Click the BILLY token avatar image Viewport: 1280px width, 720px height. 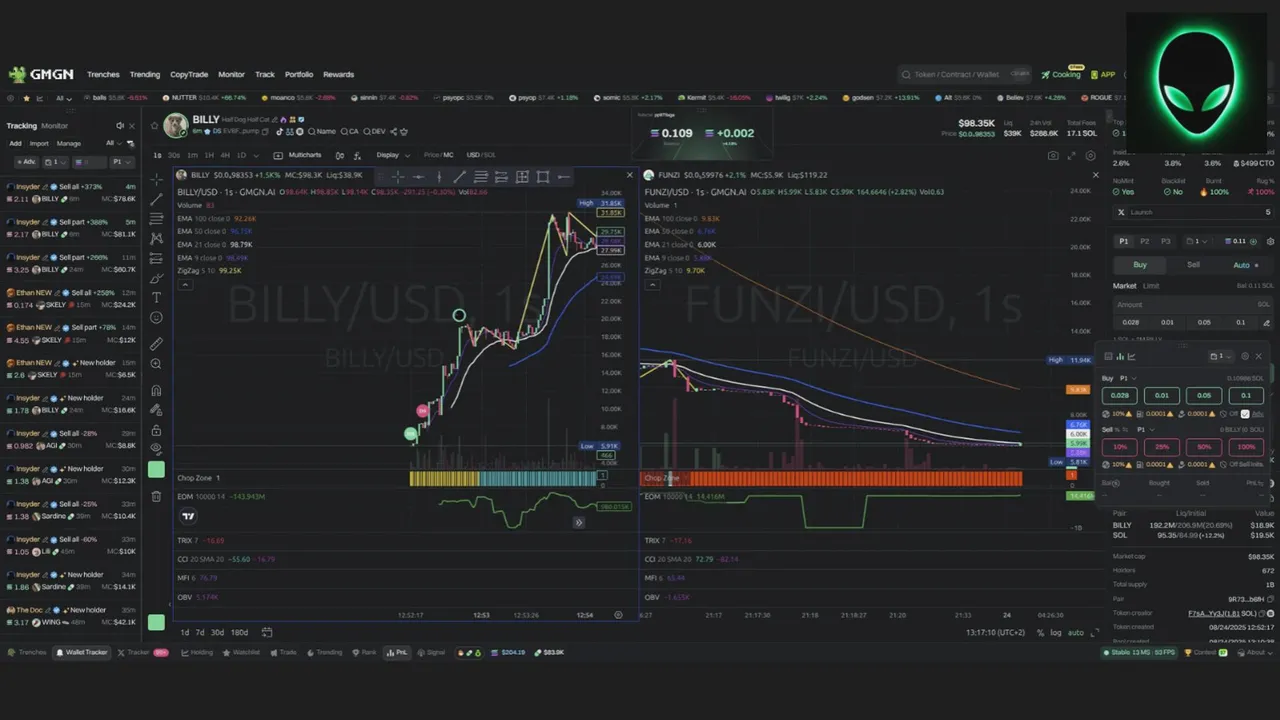[176, 125]
